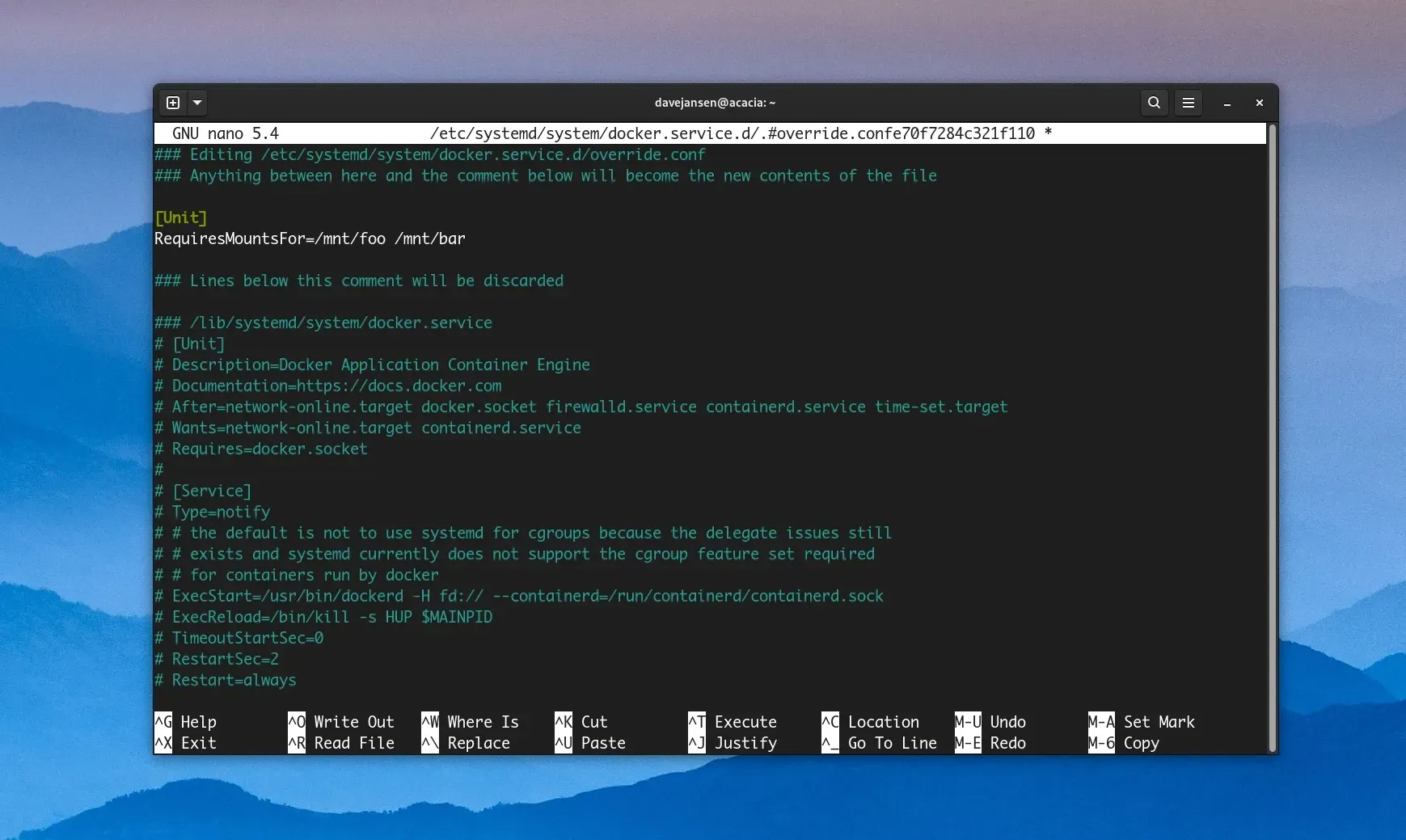Click the Set Mark shortcut
The width and height of the screenshot is (1406, 840).
click(1158, 722)
